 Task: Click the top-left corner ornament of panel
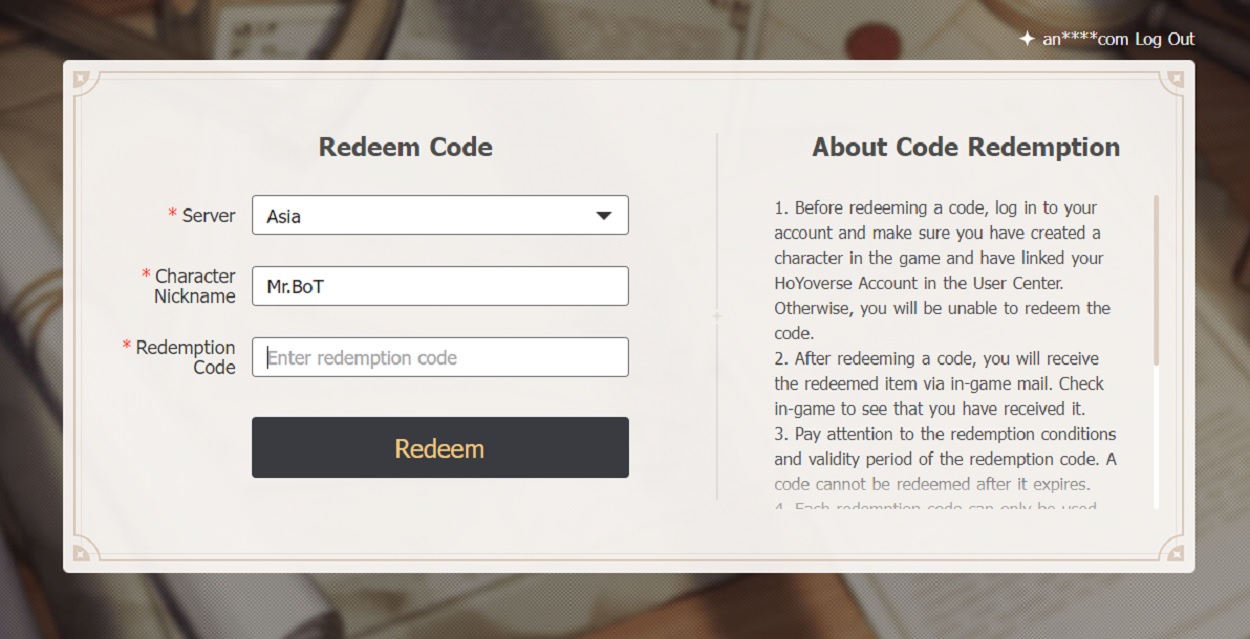(81, 78)
